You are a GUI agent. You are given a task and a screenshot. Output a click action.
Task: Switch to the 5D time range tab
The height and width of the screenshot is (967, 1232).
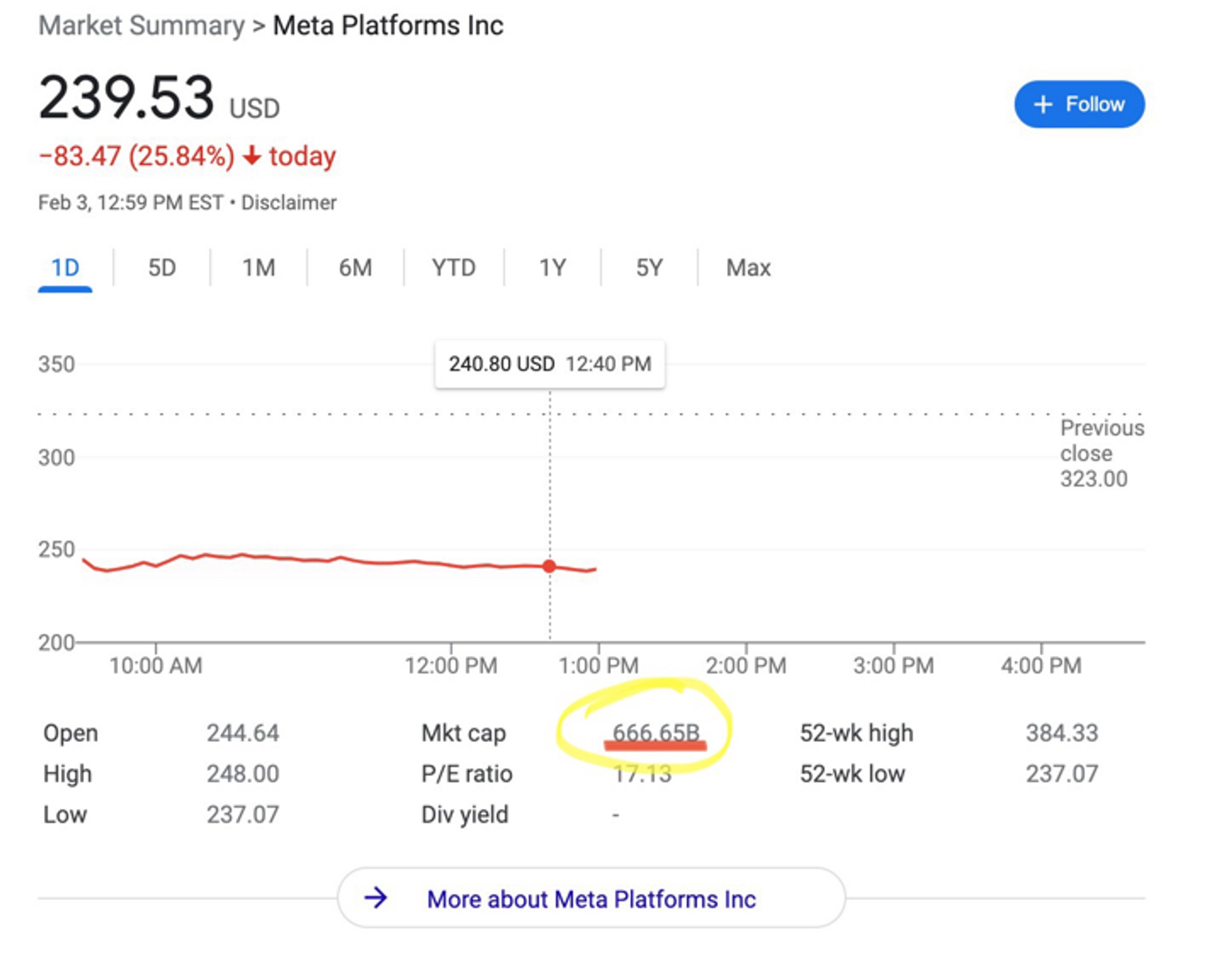pos(162,268)
